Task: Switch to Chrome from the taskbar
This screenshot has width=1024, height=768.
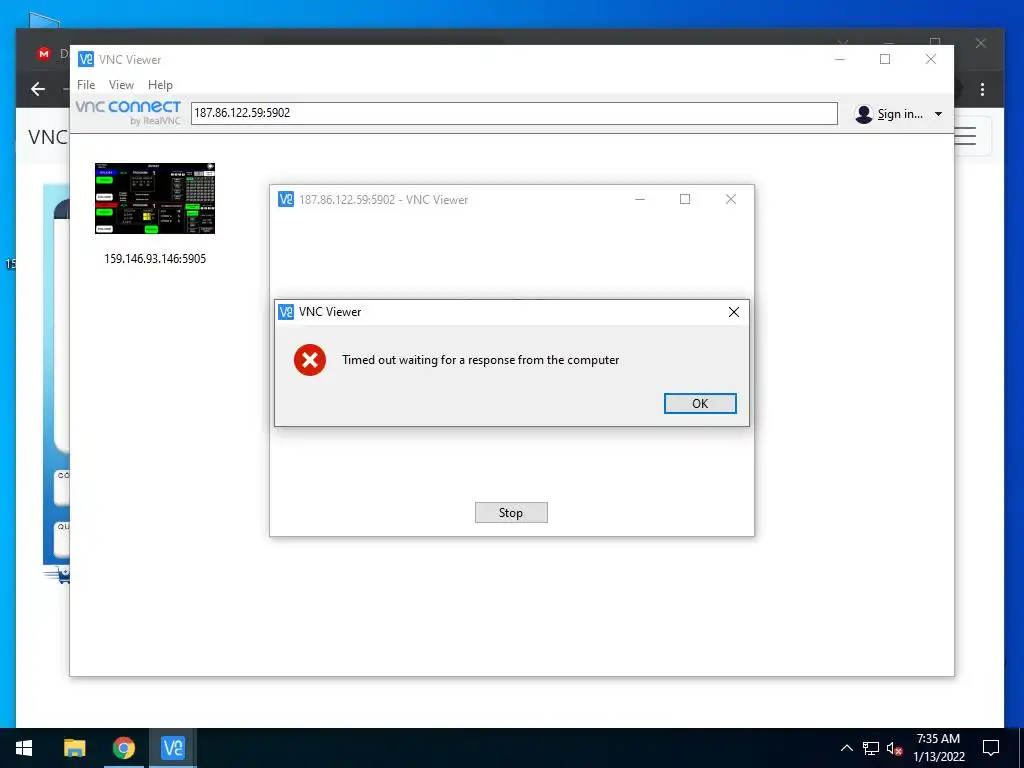Action: point(123,748)
